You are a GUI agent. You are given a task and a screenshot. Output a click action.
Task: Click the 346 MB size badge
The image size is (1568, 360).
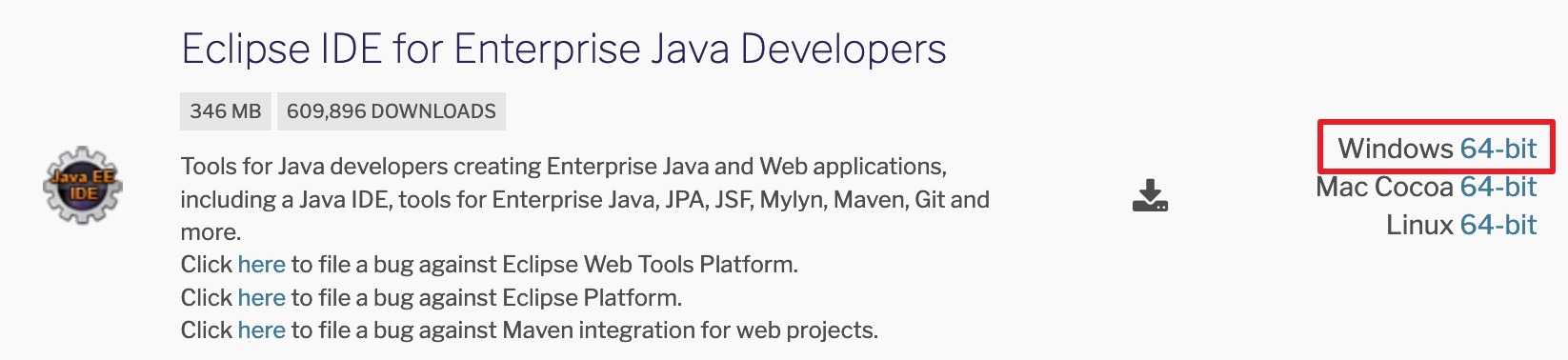pos(226,111)
